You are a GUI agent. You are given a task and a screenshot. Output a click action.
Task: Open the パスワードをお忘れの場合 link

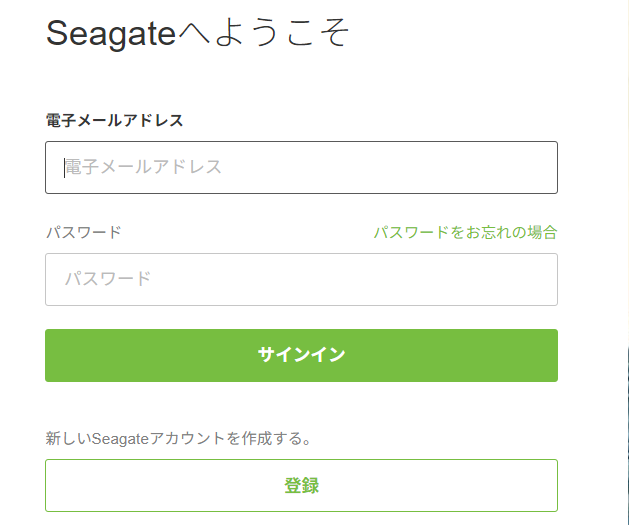coord(465,232)
